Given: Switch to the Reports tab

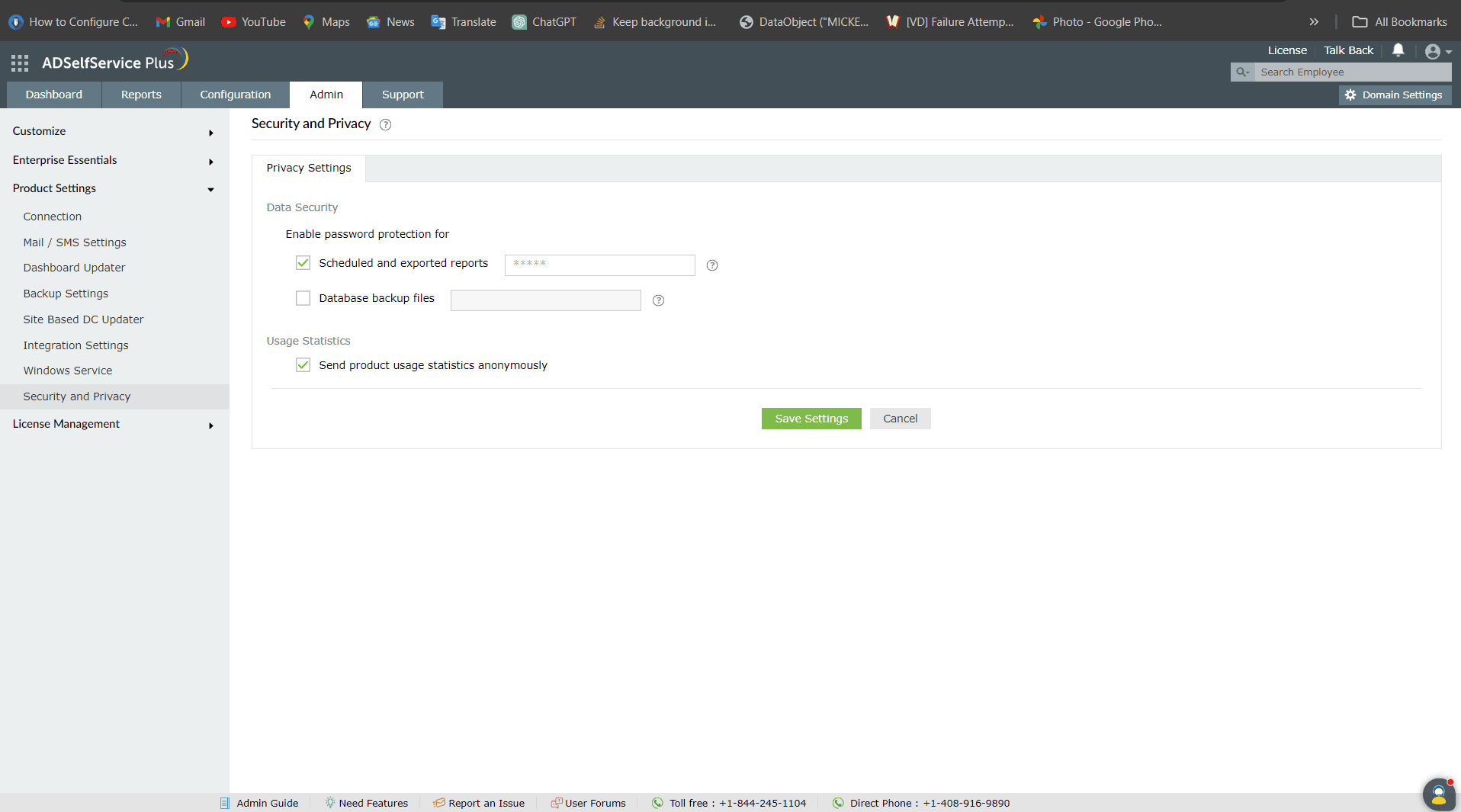Looking at the screenshot, I should tap(141, 95).
